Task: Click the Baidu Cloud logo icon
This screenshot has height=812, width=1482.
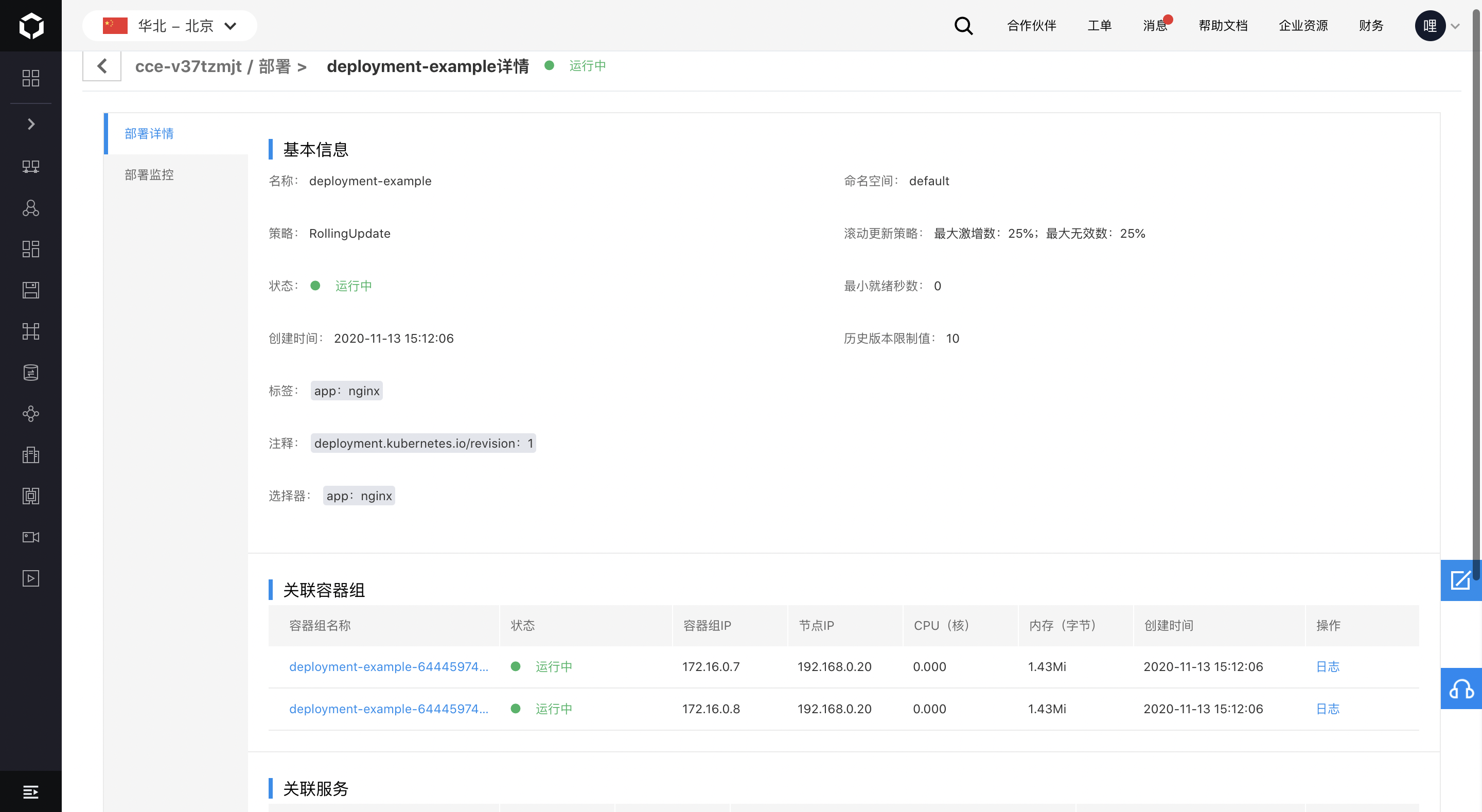Action: pos(31,26)
